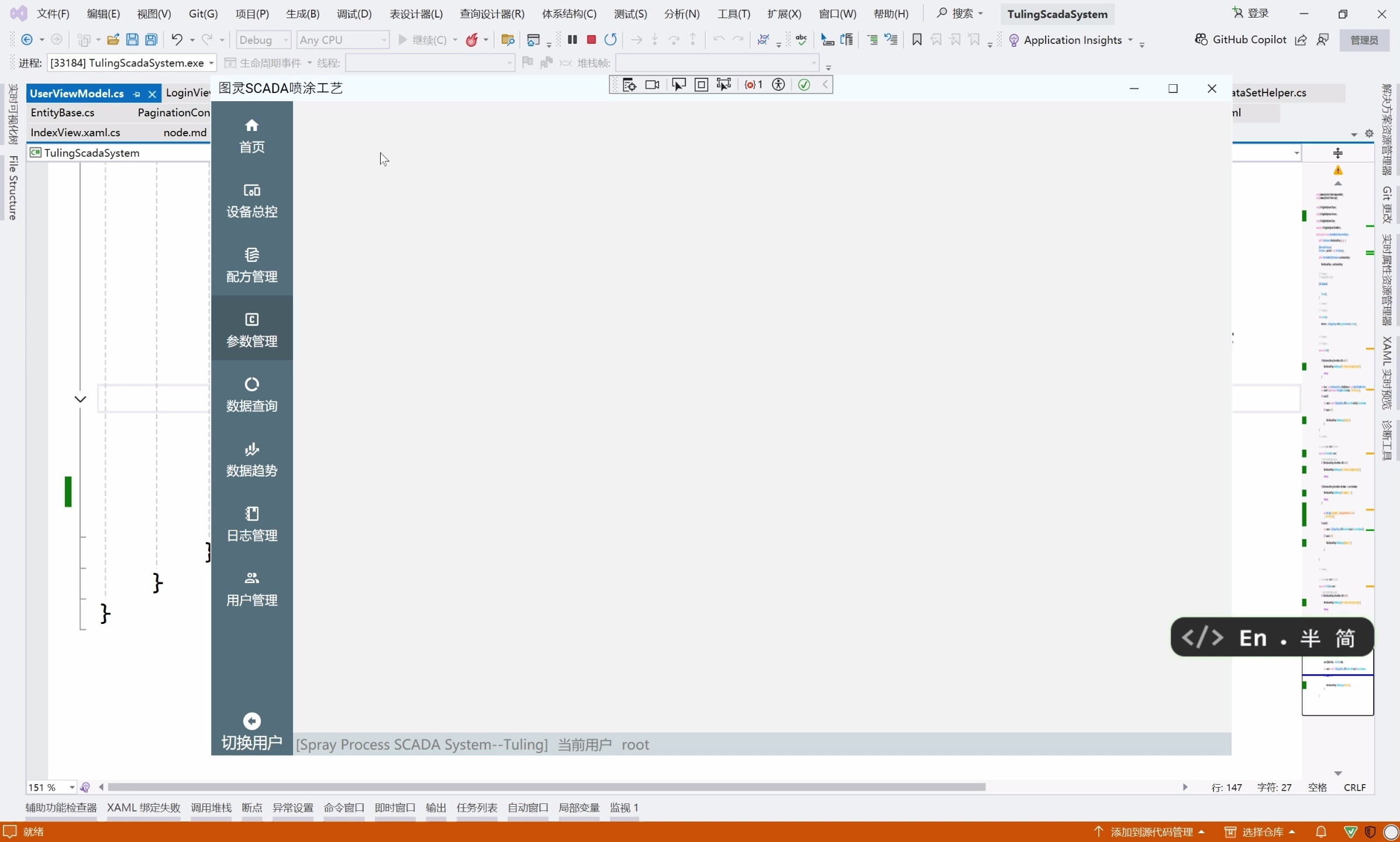The image size is (1400, 842).
Task: Open 配方管理 recipe management page
Action: (252, 265)
